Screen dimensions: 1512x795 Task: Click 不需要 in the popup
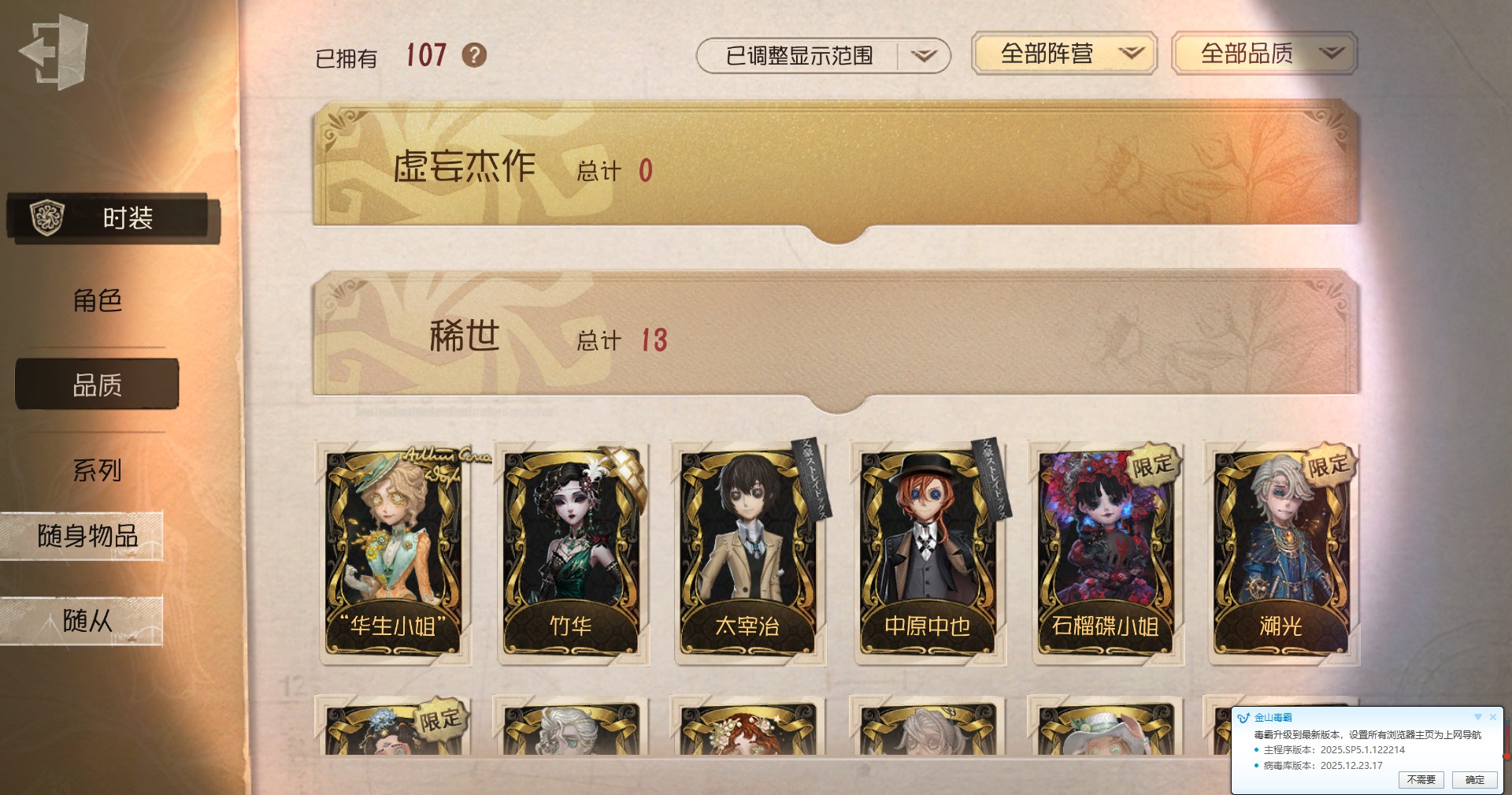(1421, 779)
